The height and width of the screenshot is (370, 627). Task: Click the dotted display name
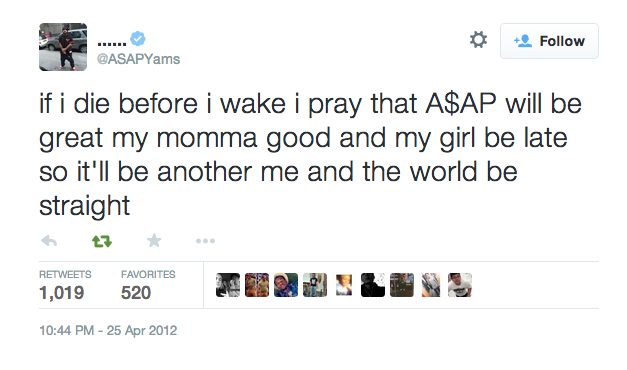tap(112, 44)
